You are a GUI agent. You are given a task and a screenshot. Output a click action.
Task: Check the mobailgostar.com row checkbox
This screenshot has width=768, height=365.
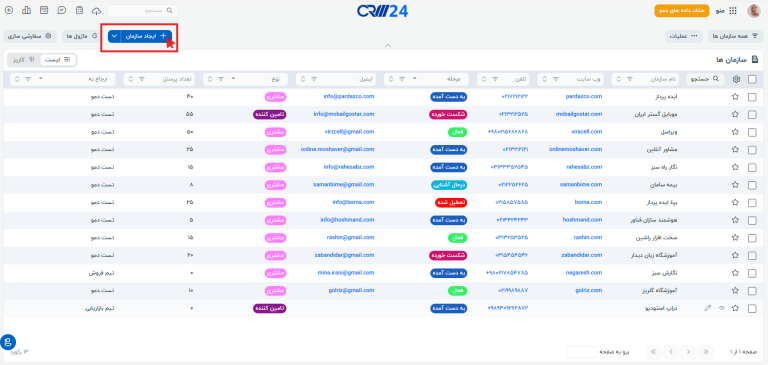point(752,114)
